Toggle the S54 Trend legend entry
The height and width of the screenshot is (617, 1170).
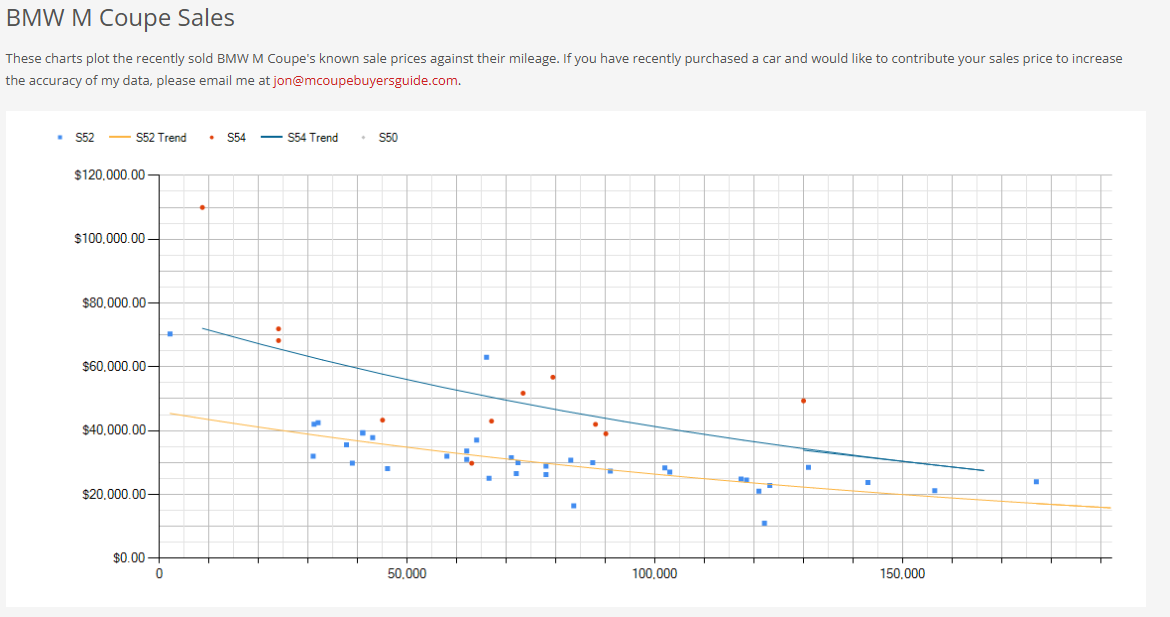pyautogui.click(x=299, y=137)
